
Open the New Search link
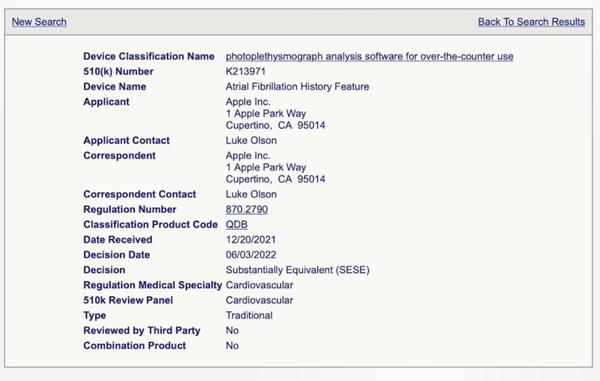pyautogui.click(x=39, y=22)
